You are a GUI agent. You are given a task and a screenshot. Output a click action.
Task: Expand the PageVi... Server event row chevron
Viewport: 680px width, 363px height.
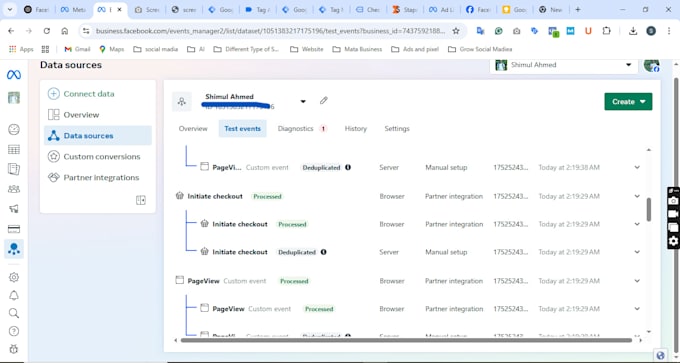tap(637, 167)
